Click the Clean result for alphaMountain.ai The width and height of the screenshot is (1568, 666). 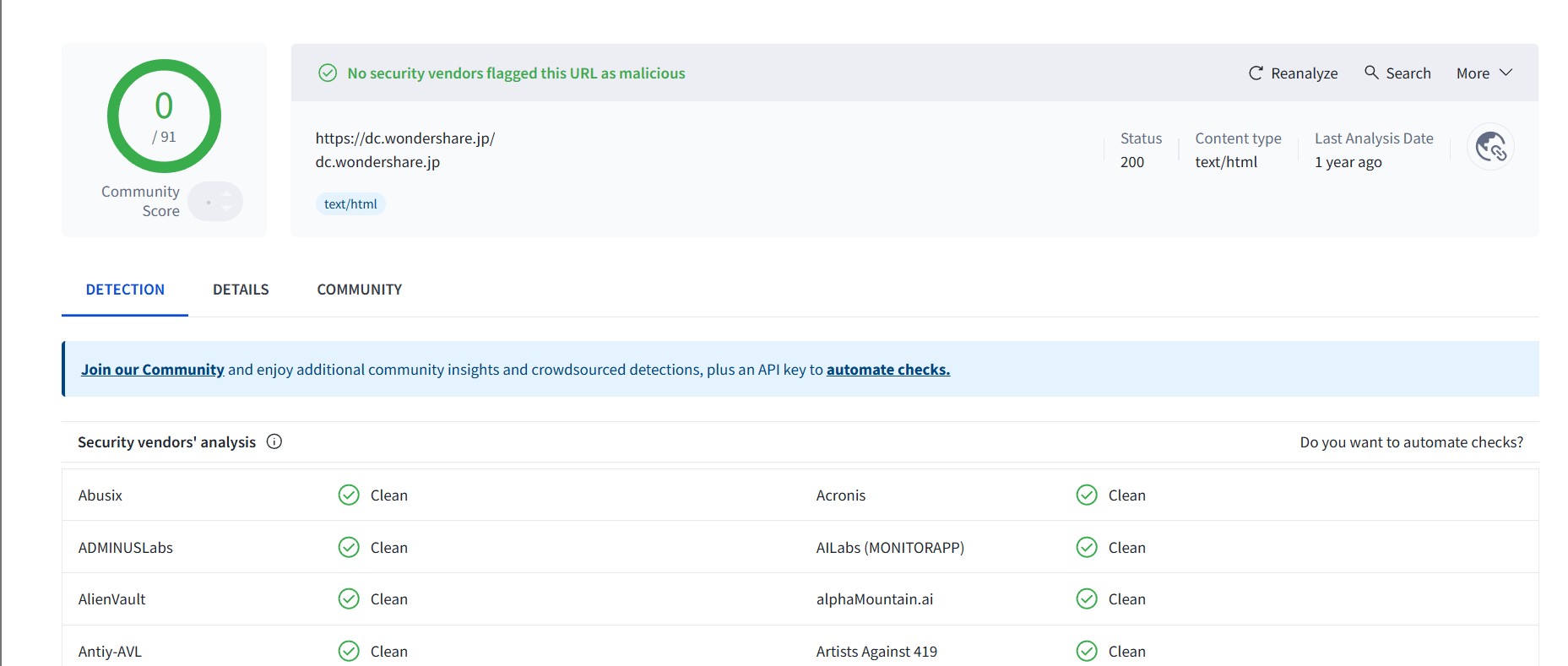[1127, 599]
